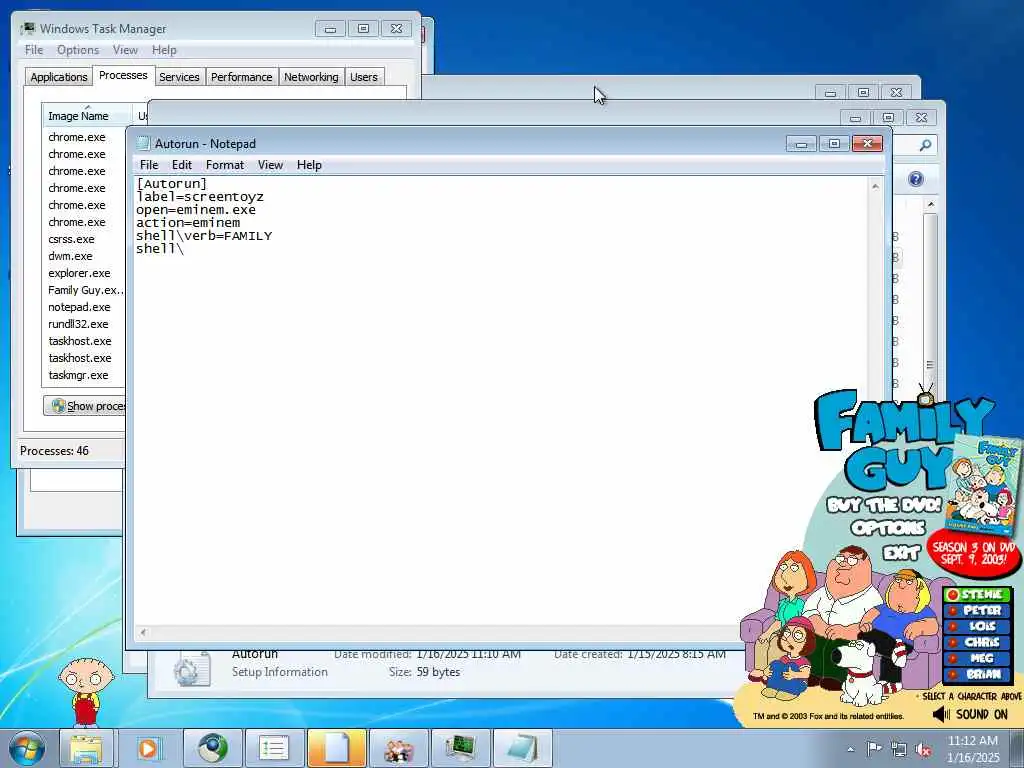Screen dimensions: 1024x768
Task: Switch to Chrome taskbar icon
Action: click(213, 748)
